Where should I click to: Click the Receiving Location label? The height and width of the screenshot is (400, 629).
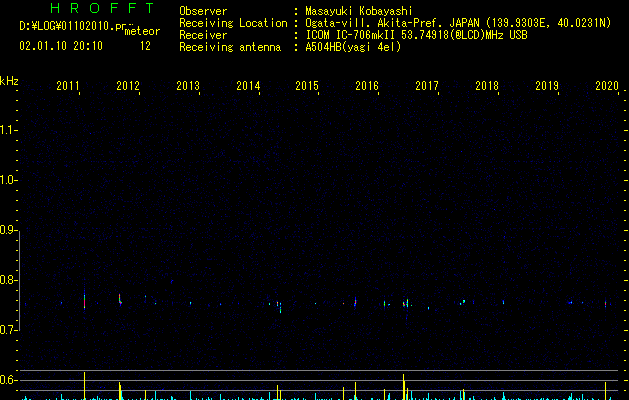click(x=233, y=23)
